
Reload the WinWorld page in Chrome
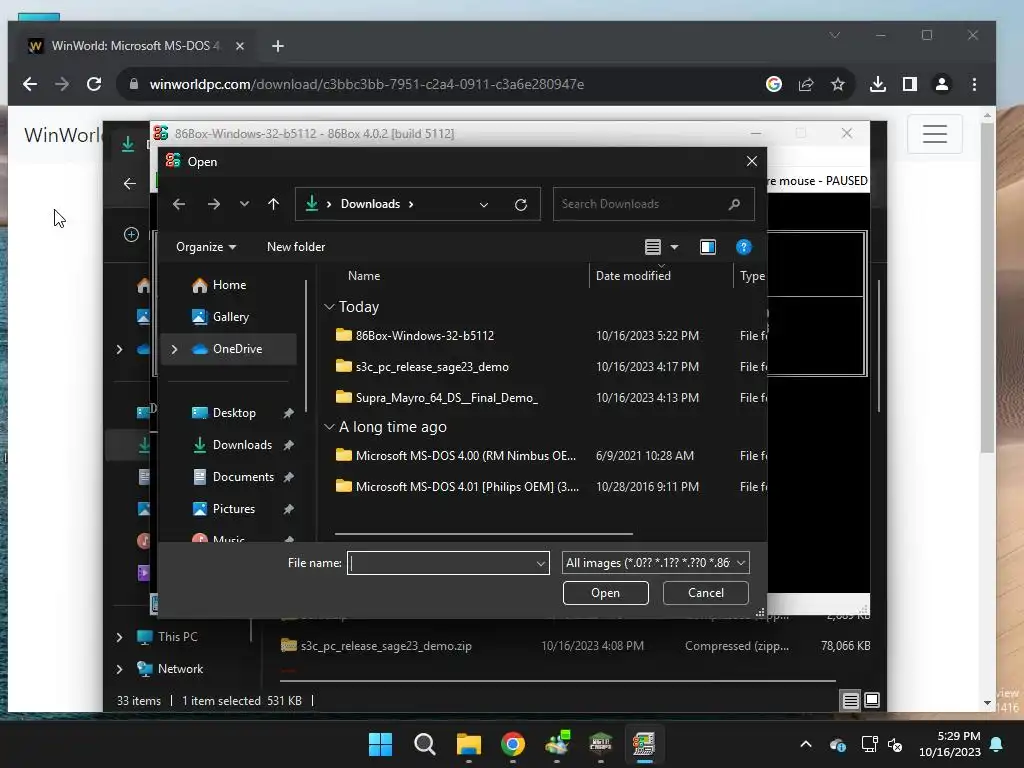point(94,84)
